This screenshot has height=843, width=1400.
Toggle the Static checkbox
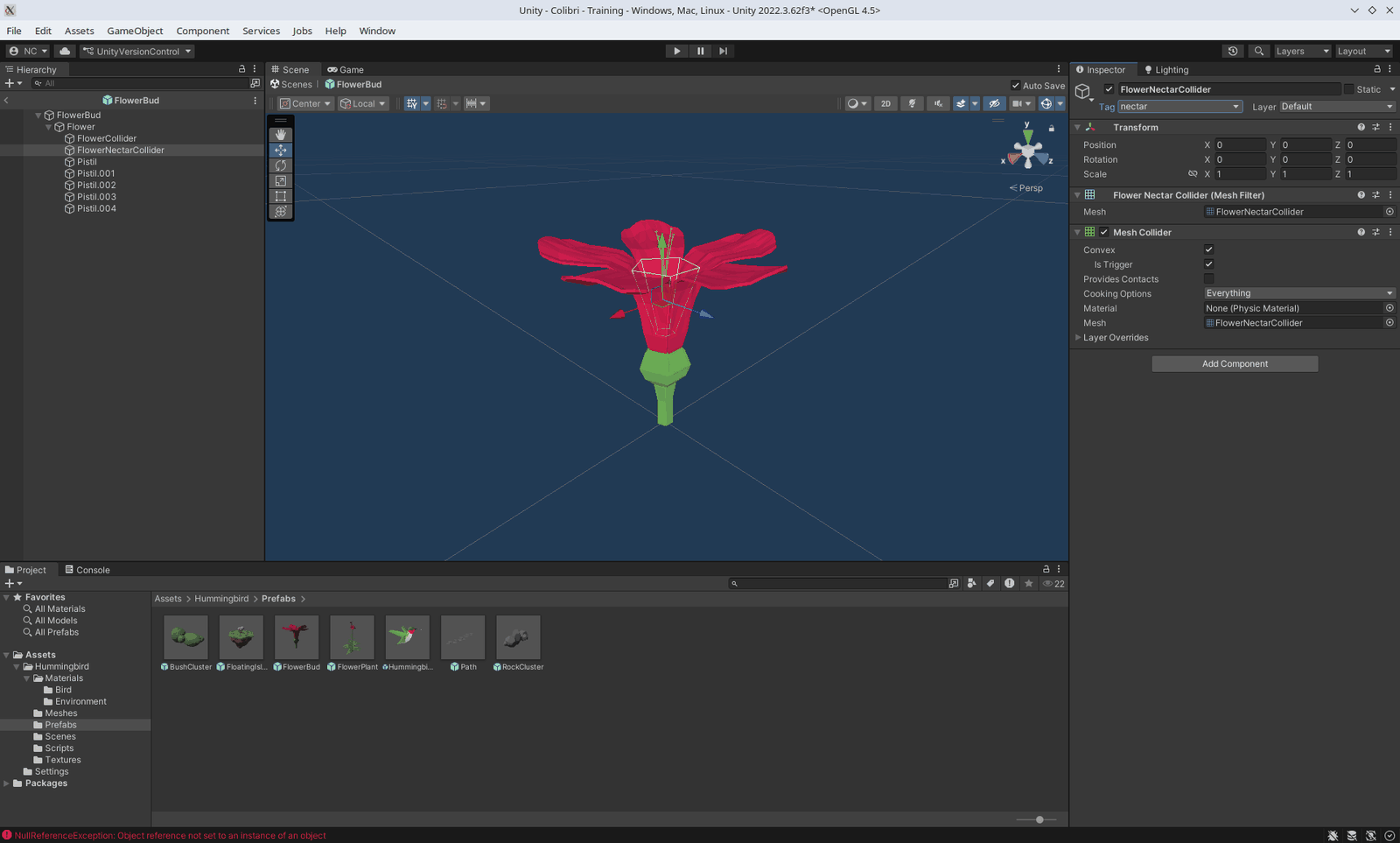(1348, 89)
